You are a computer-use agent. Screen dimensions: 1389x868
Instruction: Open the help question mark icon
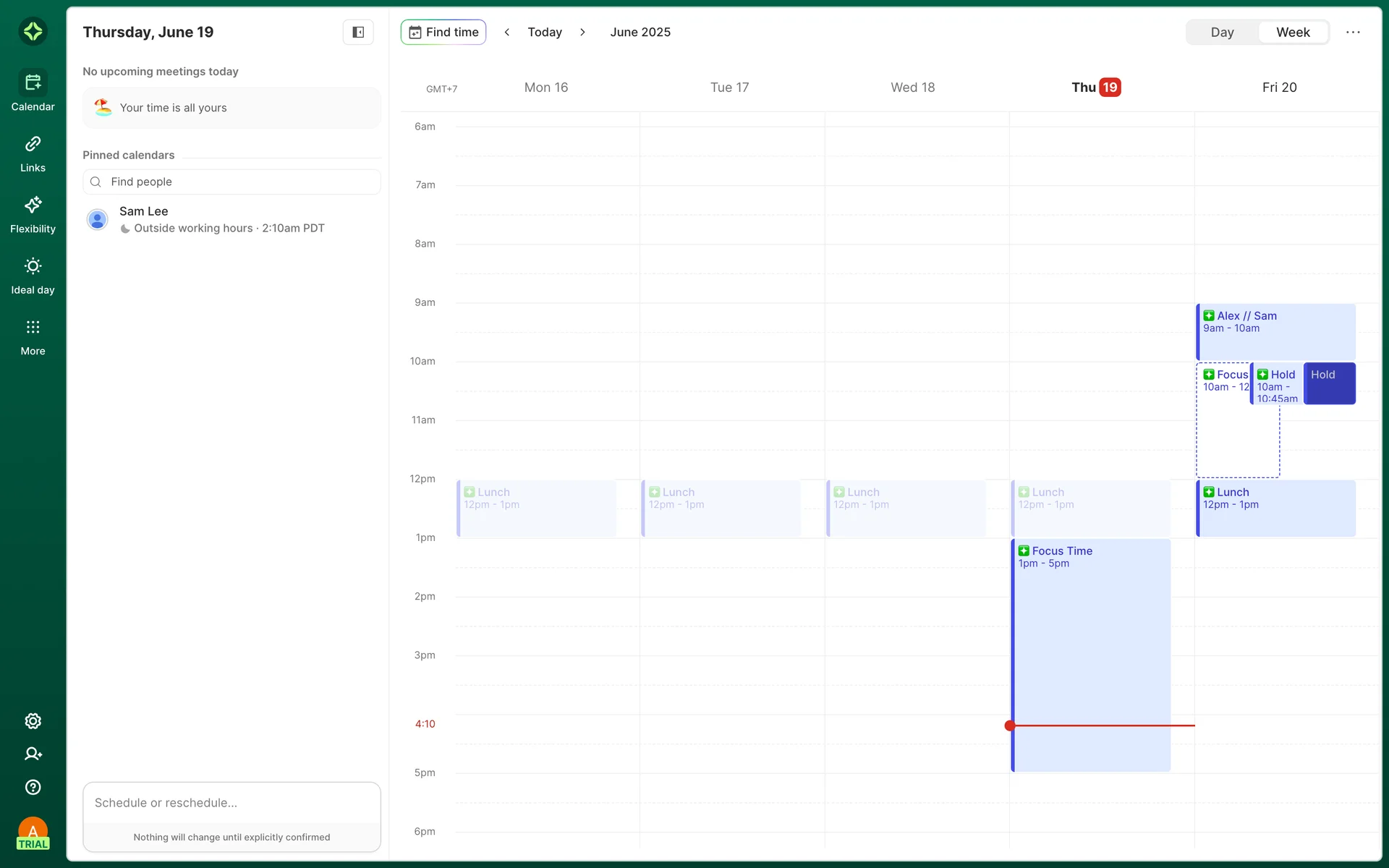(x=33, y=787)
